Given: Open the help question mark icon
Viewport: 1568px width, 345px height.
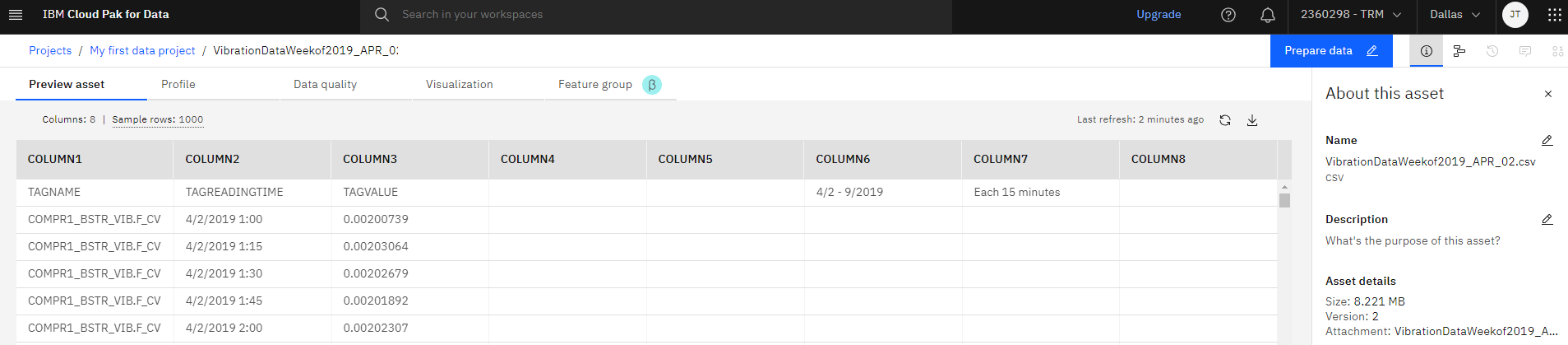Looking at the screenshot, I should pyautogui.click(x=1228, y=15).
